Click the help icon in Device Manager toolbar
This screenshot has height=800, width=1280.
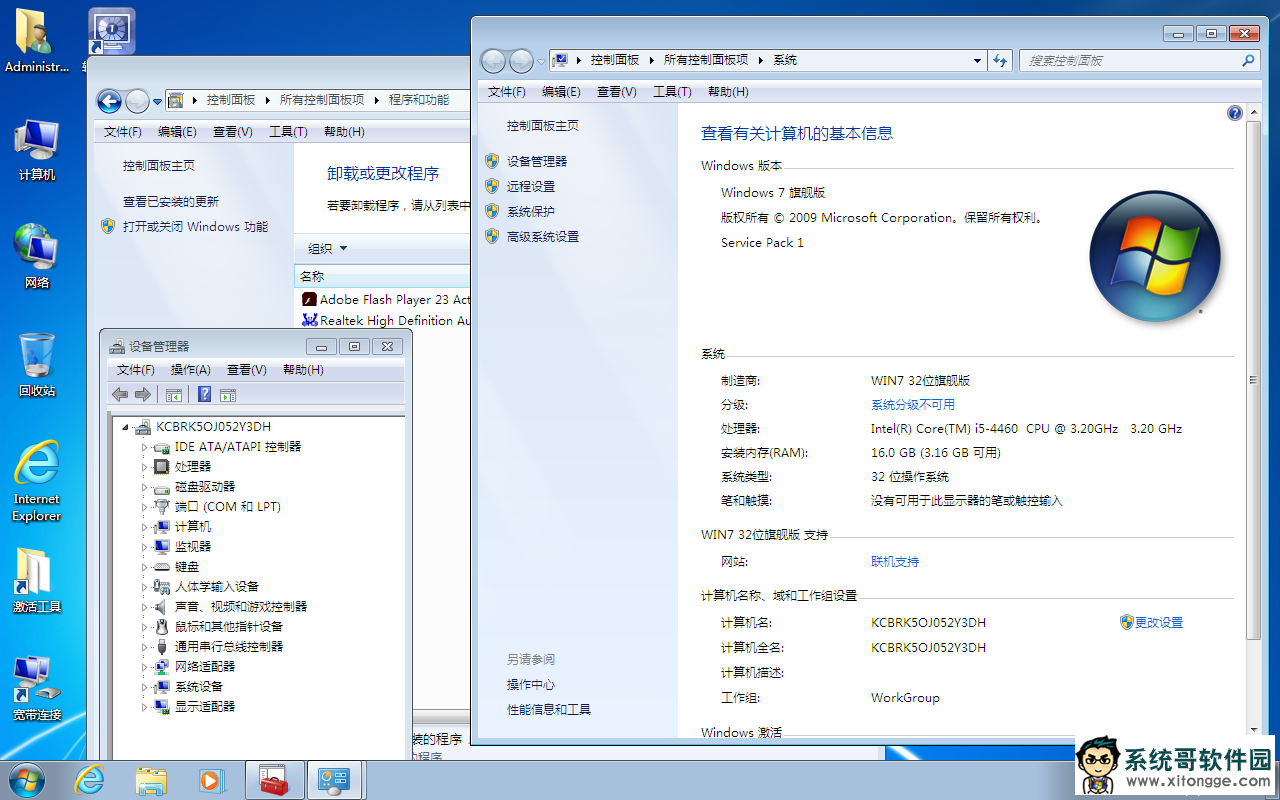(x=205, y=394)
